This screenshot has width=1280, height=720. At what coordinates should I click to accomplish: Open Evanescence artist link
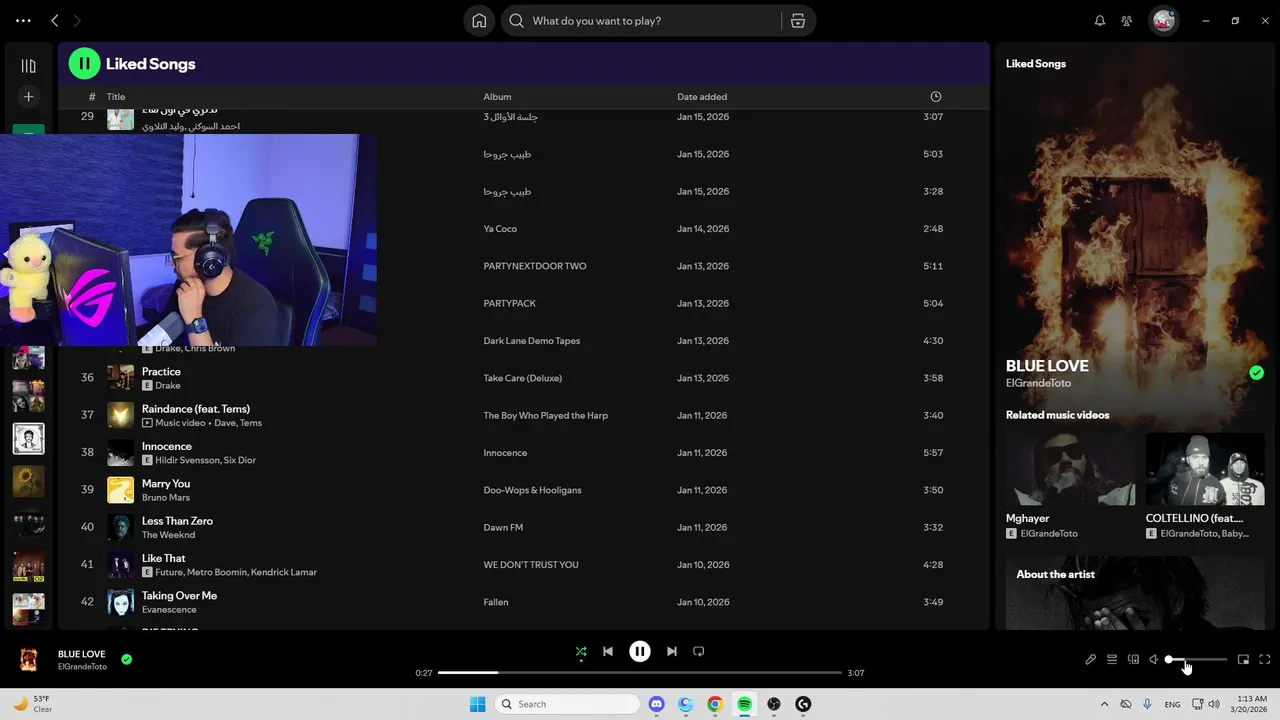click(169, 610)
